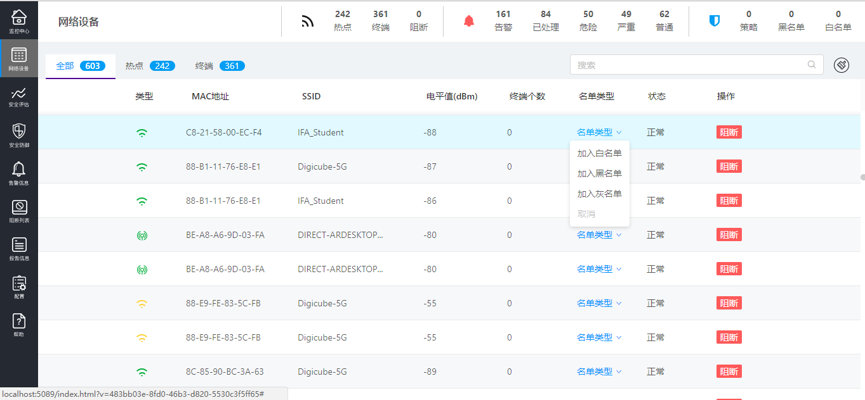Open 帮助 help icon in sidebar
Image resolution: width=865 pixels, height=400 pixels.
[x=18, y=324]
